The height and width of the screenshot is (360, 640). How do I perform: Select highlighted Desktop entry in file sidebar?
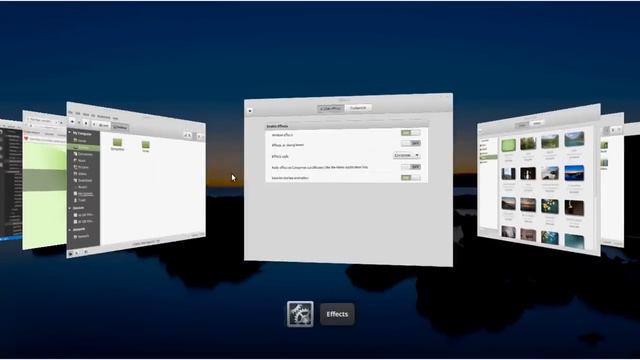pyautogui.click(x=83, y=147)
